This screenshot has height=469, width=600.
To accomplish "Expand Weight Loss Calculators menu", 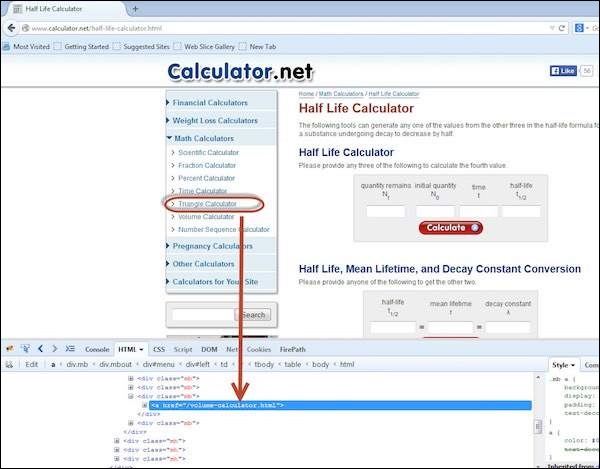I will [x=215, y=121].
